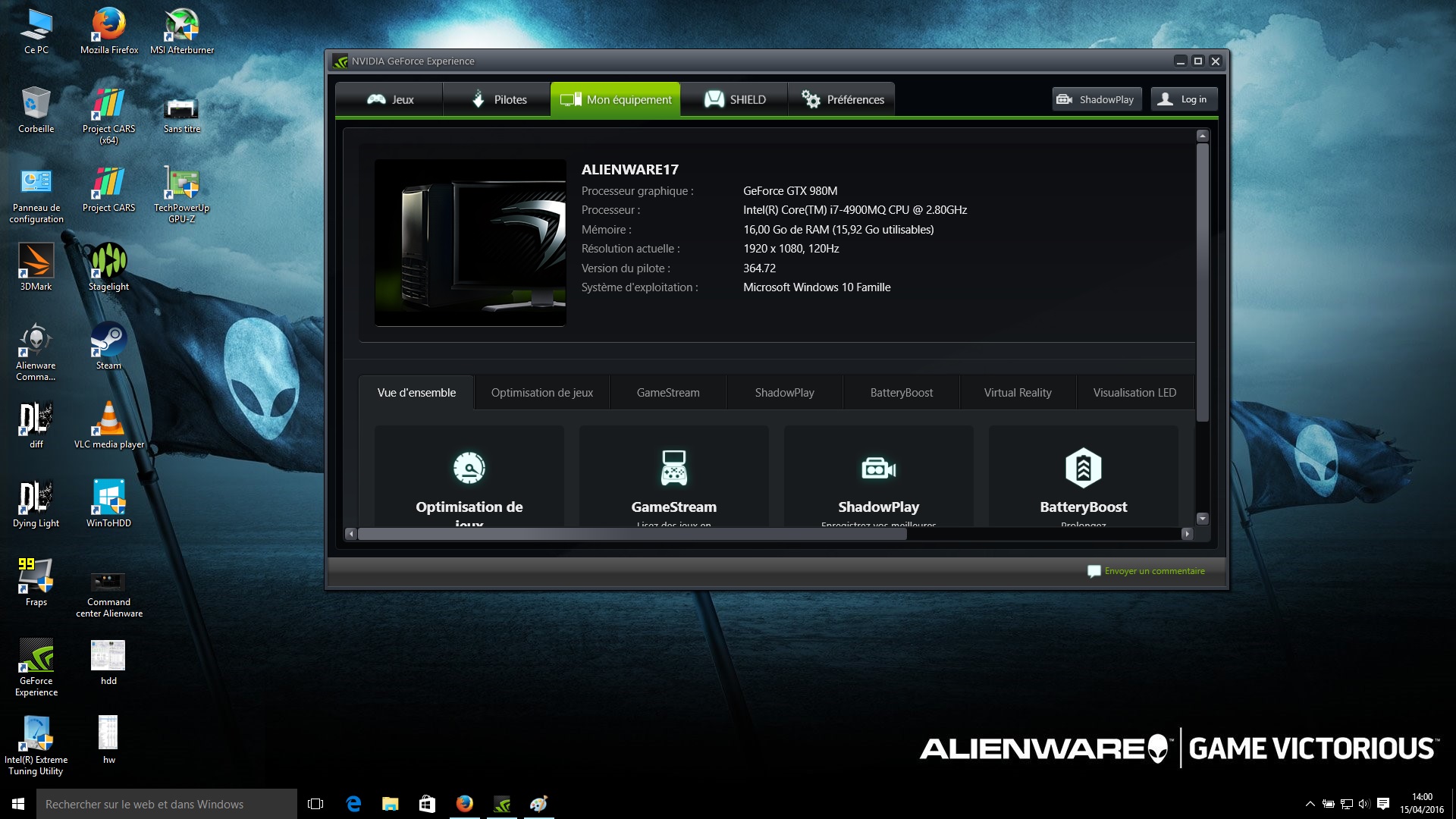Screen dimensions: 1456x819
Task: Switch to the GameStream sub-tab
Action: [668, 393]
